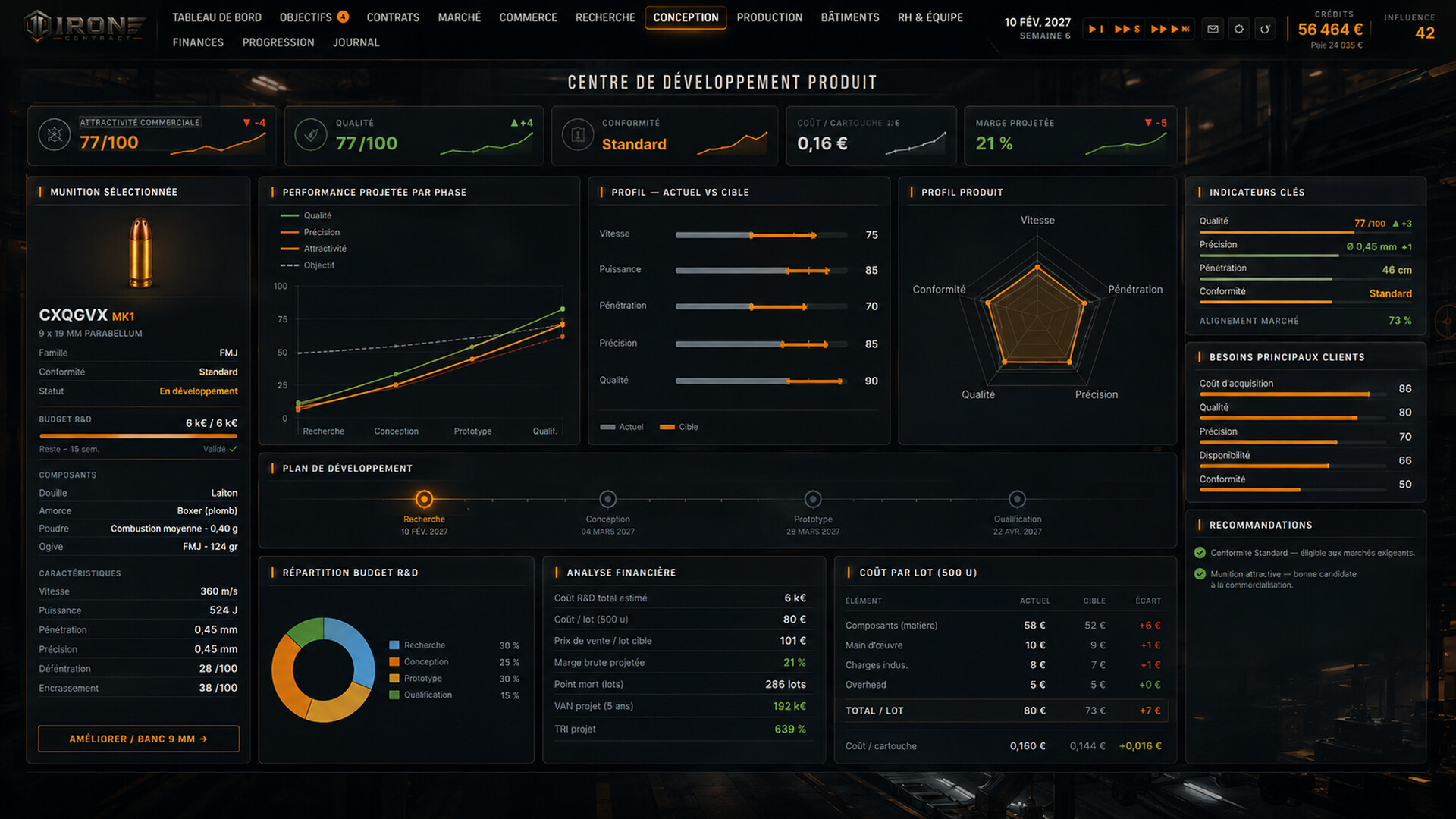Click the Vitesse actuel vs cible bar
This screenshot has width=1456, height=819.
click(761, 235)
